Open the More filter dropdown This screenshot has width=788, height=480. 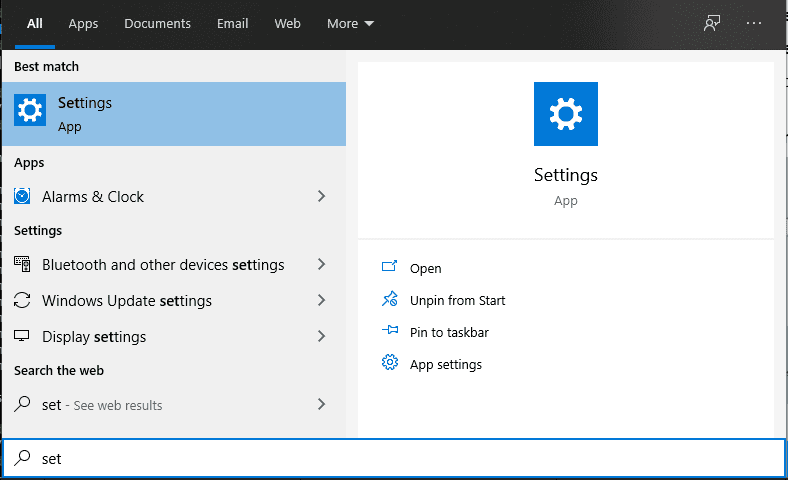click(x=350, y=24)
